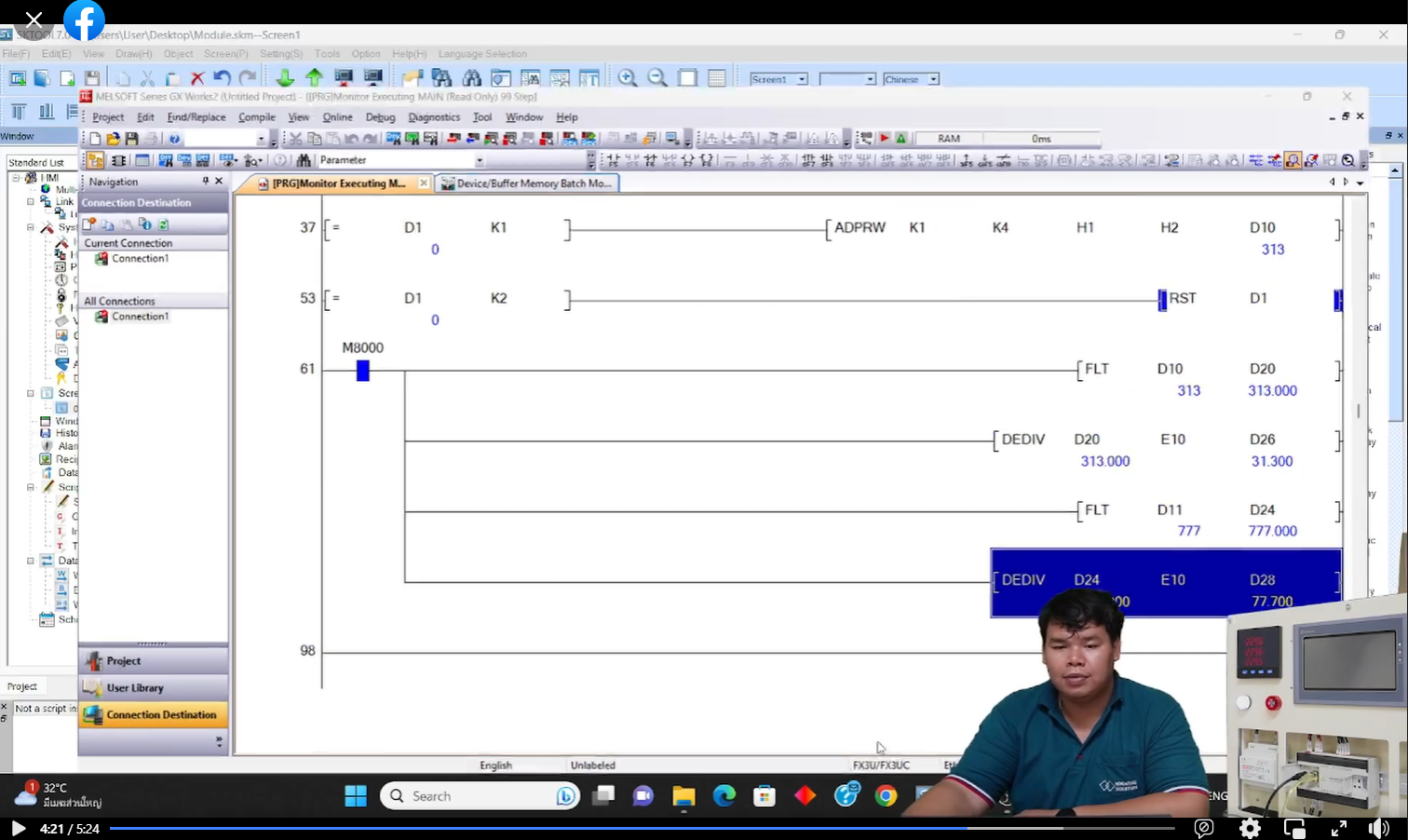Open the Parameter dropdown list
This screenshot has width=1408, height=840.
coord(480,160)
